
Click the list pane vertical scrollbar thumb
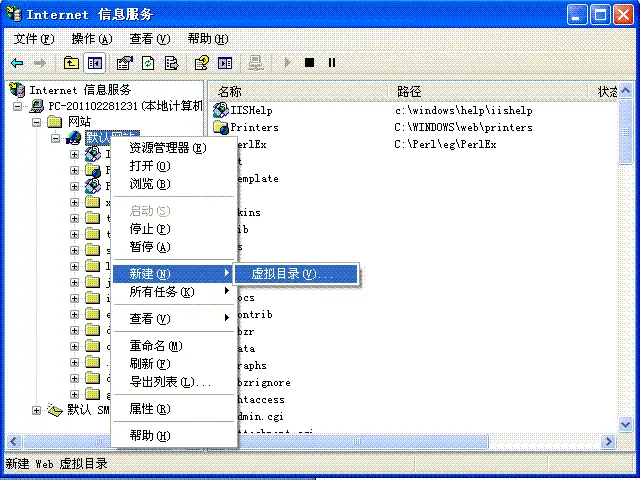click(625, 131)
